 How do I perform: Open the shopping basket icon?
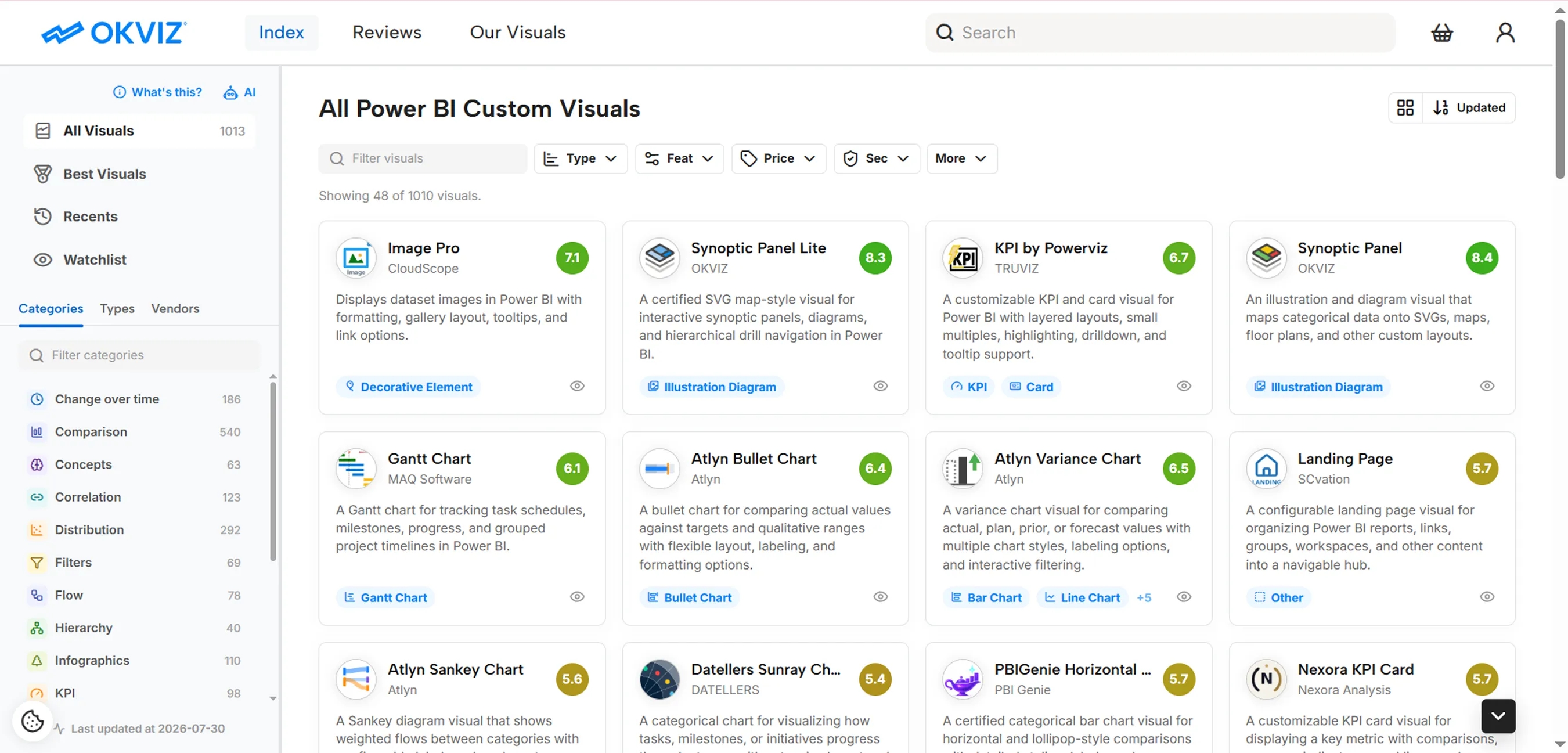[x=1441, y=33]
